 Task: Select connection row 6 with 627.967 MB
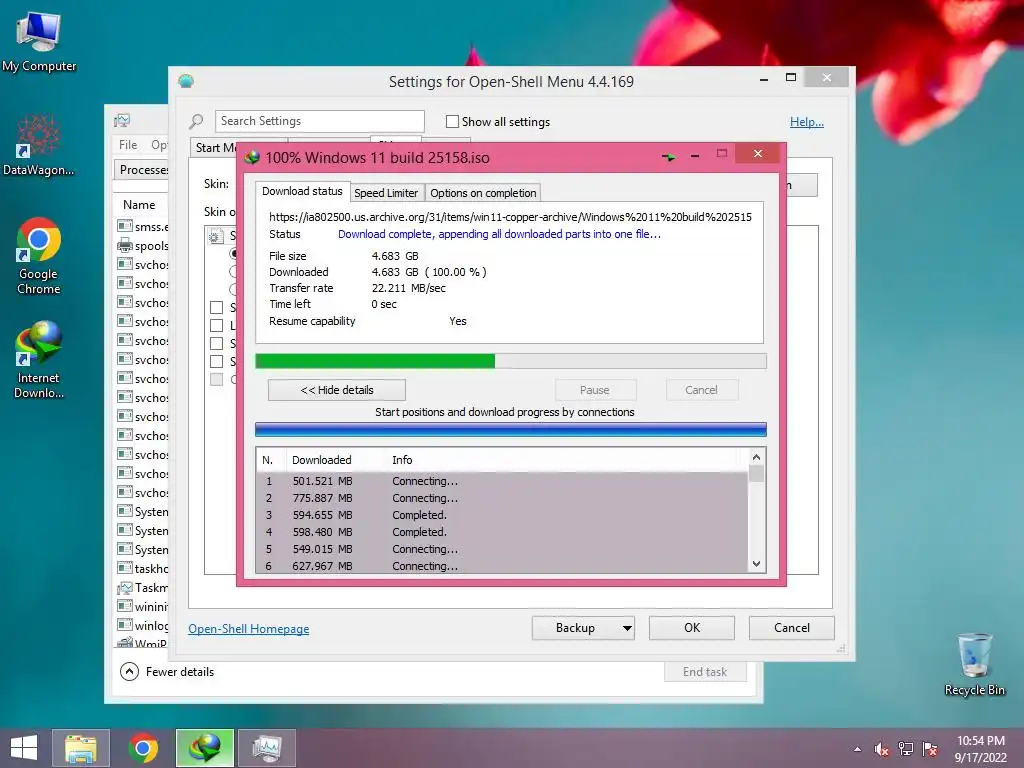point(502,566)
